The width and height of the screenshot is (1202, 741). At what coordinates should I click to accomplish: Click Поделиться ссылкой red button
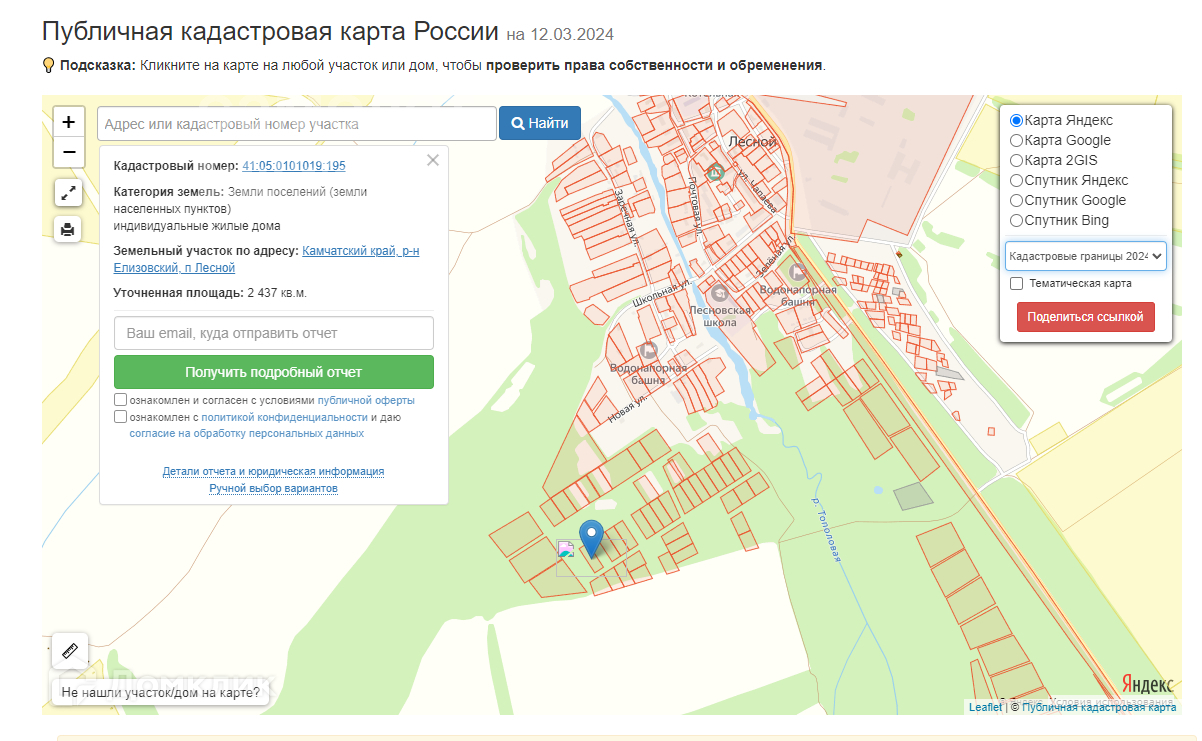[1085, 317]
